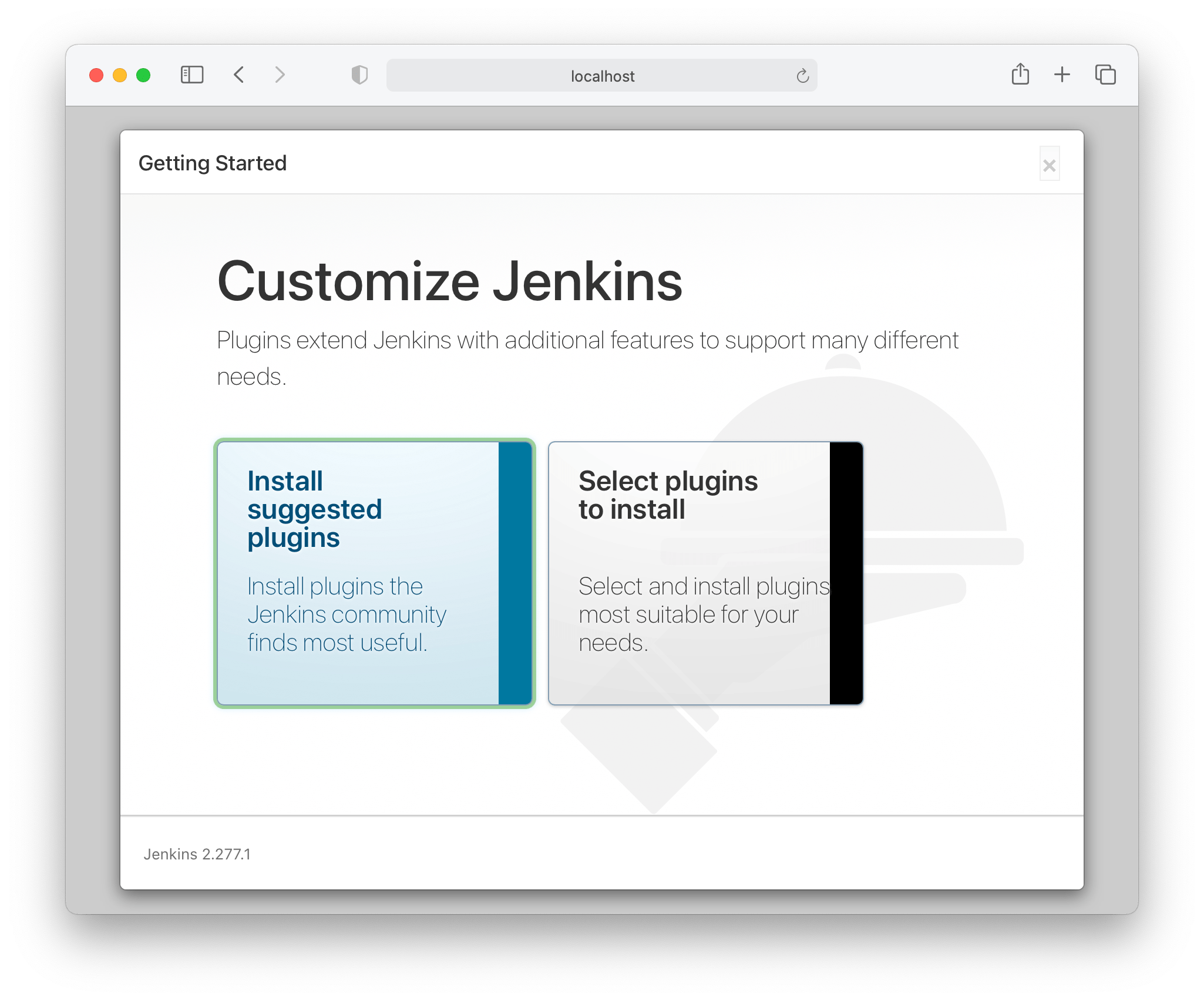
Task: Click the Jenkins 2.277.1 version text
Action: (x=197, y=854)
